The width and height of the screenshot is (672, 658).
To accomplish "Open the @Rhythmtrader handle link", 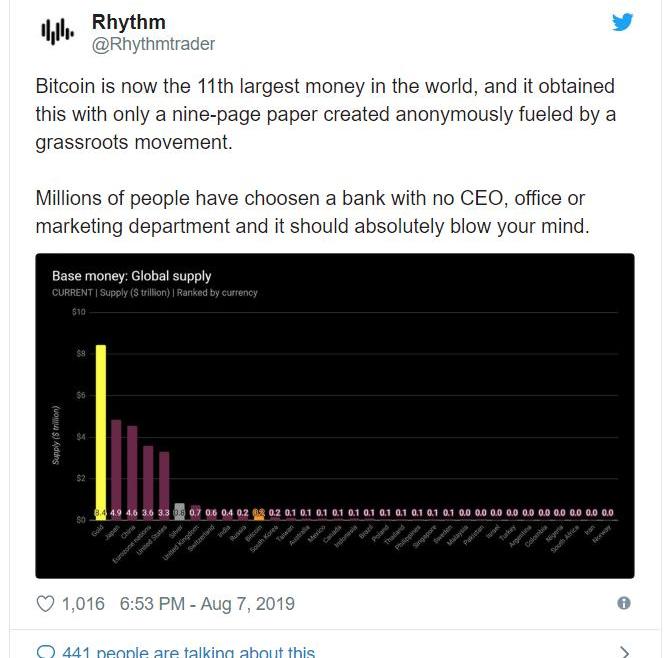I will (153, 44).
